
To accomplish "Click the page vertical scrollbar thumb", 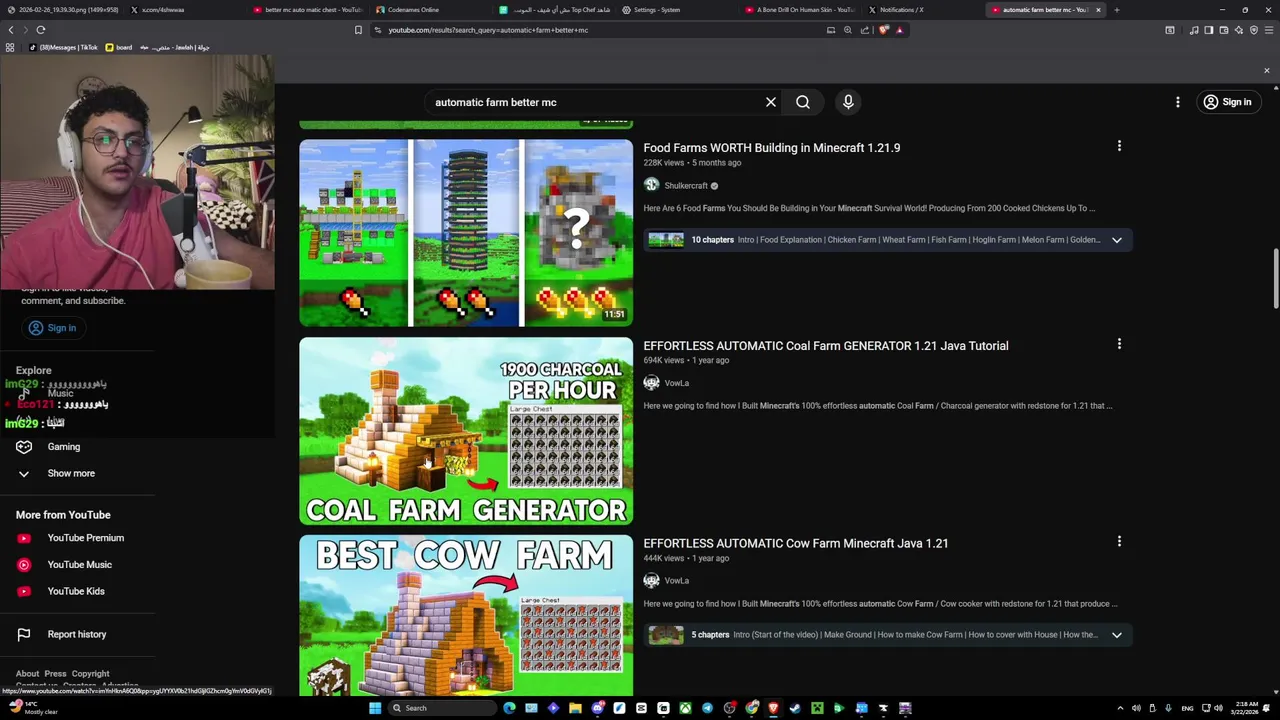I will pos(1276,278).
